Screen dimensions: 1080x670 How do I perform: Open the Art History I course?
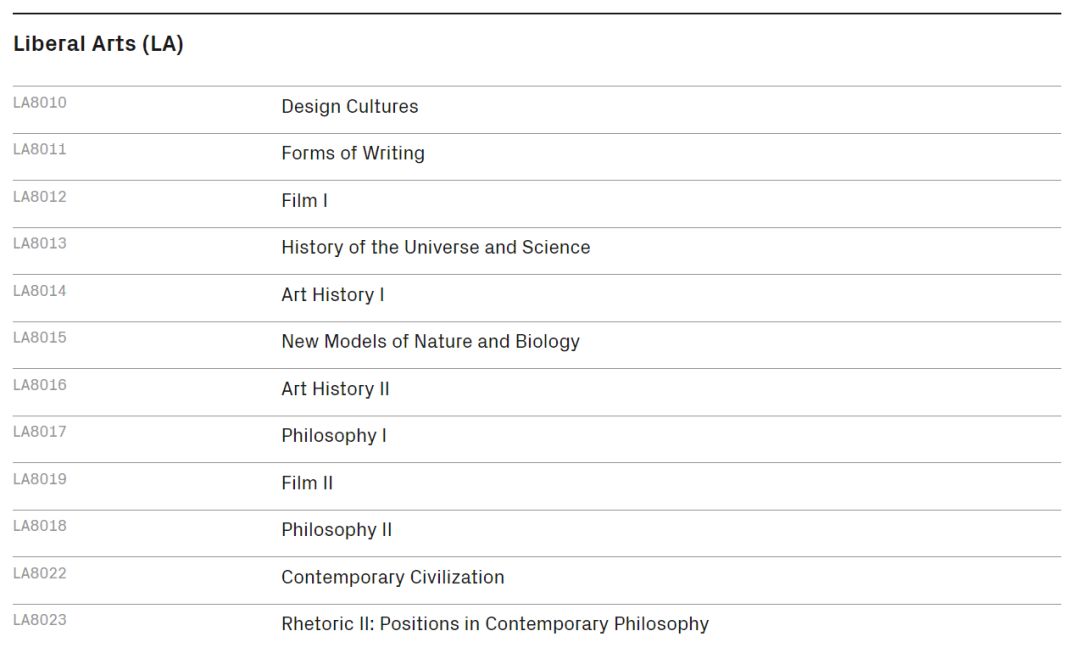point(333,295)
